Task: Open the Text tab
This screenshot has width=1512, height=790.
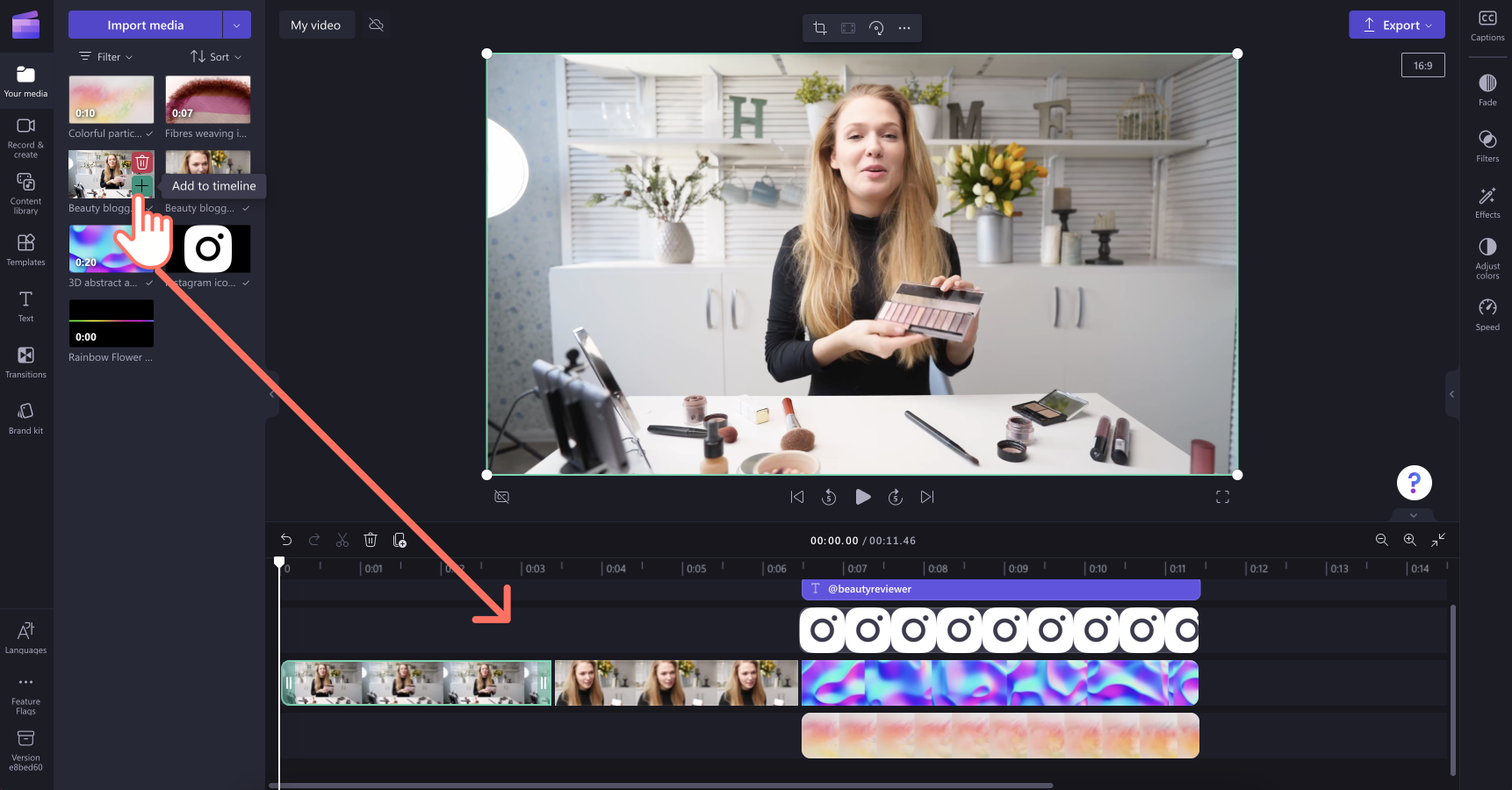Action: click(x=25, y=306)
